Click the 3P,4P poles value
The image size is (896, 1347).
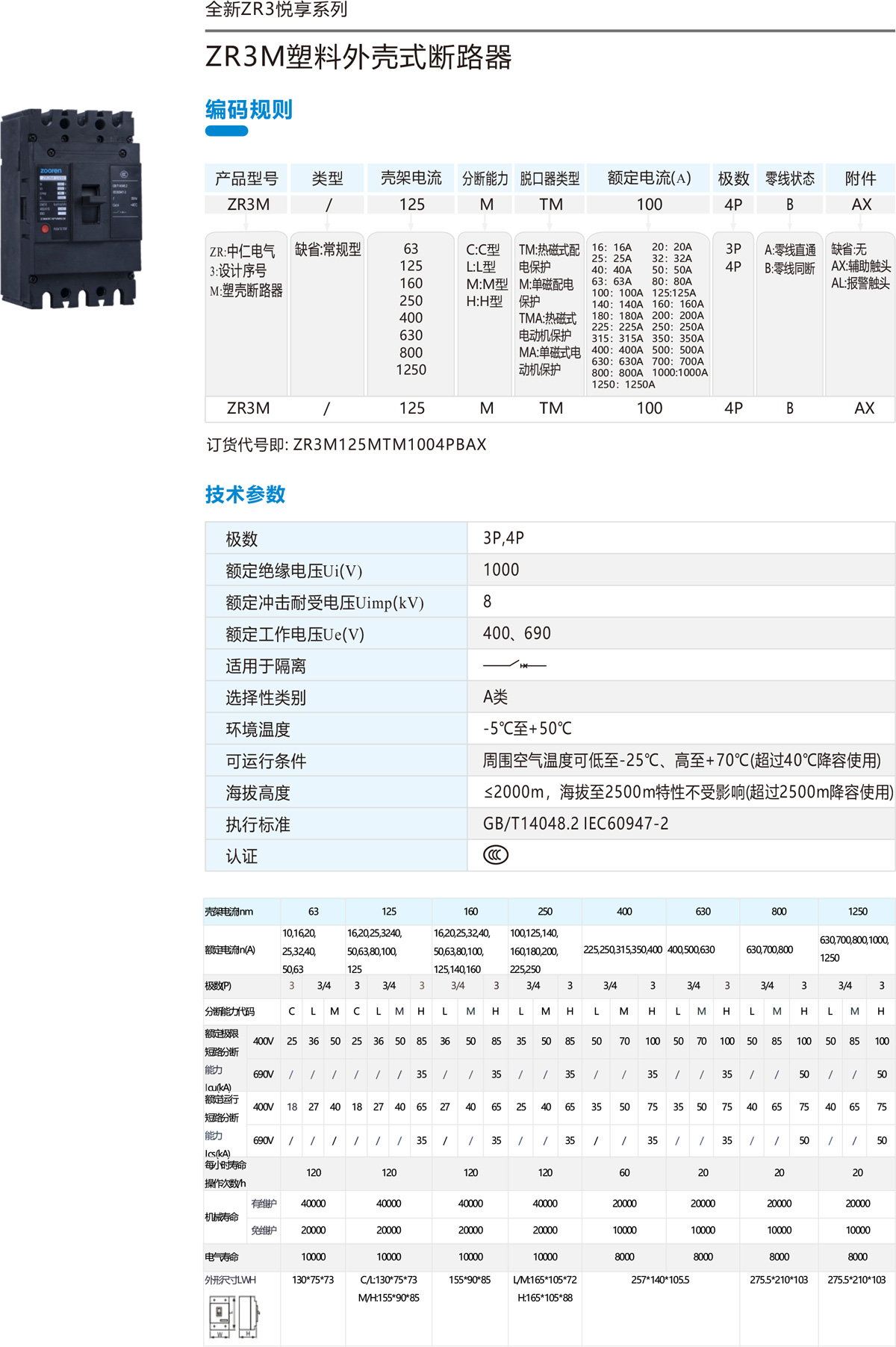503,538
